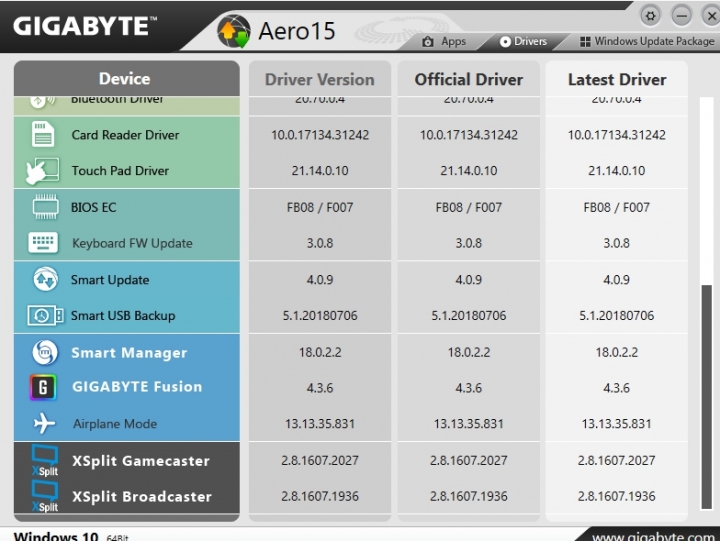720x541 pixels.
Task: Select the Card Reader Driver row label
Action: click(125, 135)
